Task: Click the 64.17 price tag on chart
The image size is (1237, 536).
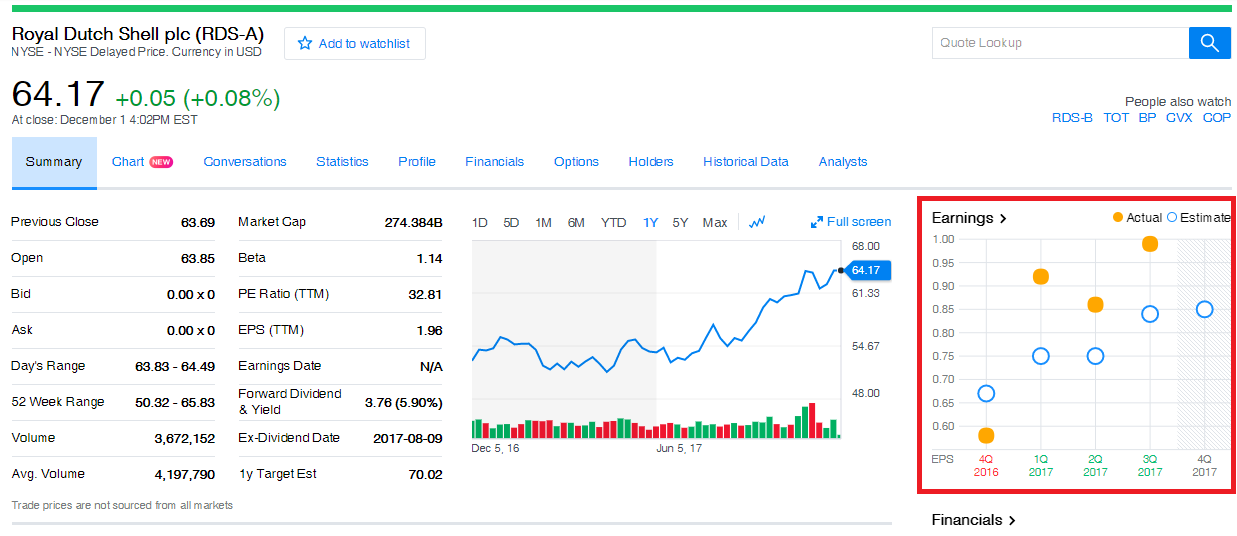Action: pyautogui.click(x=867, y=270)
